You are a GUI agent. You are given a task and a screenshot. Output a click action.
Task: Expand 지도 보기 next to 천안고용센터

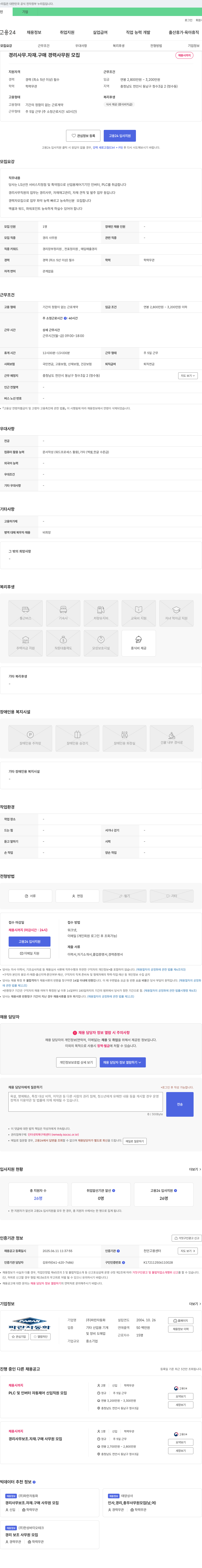(x=188, y=1251)
